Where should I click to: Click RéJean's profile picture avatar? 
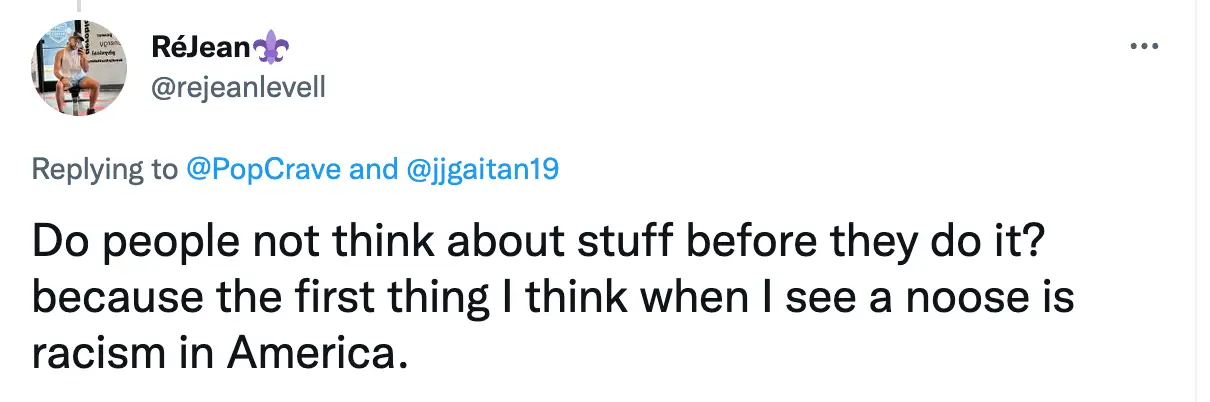click(80, 68)
